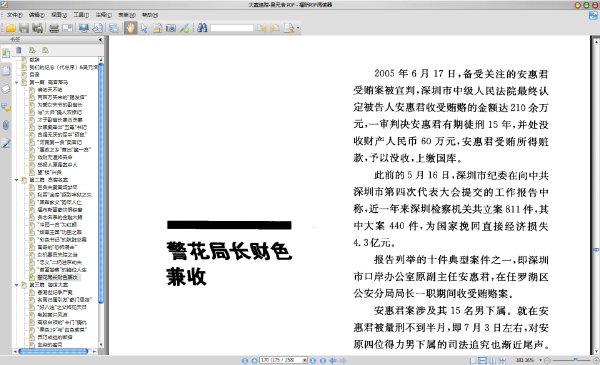
Task: Collapse the 第二篇 chapter bookmark
Action: coord(16,180)
